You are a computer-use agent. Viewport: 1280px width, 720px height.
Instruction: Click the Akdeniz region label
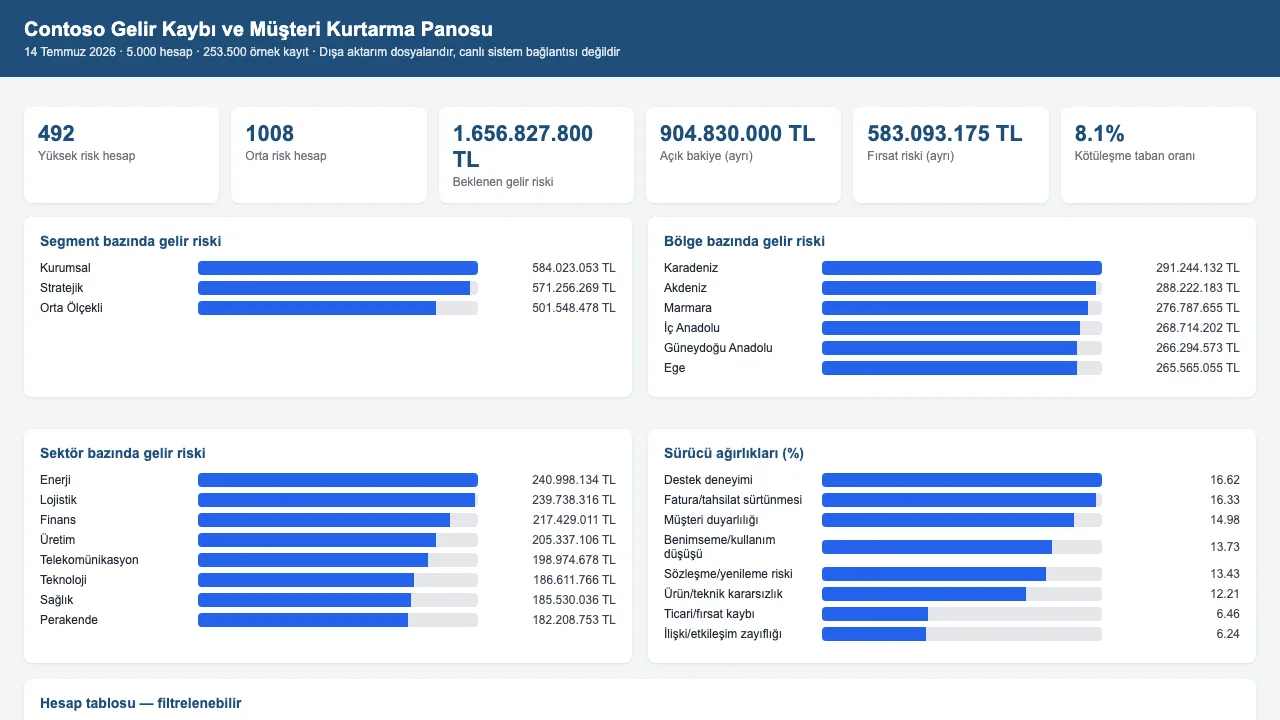685,288
